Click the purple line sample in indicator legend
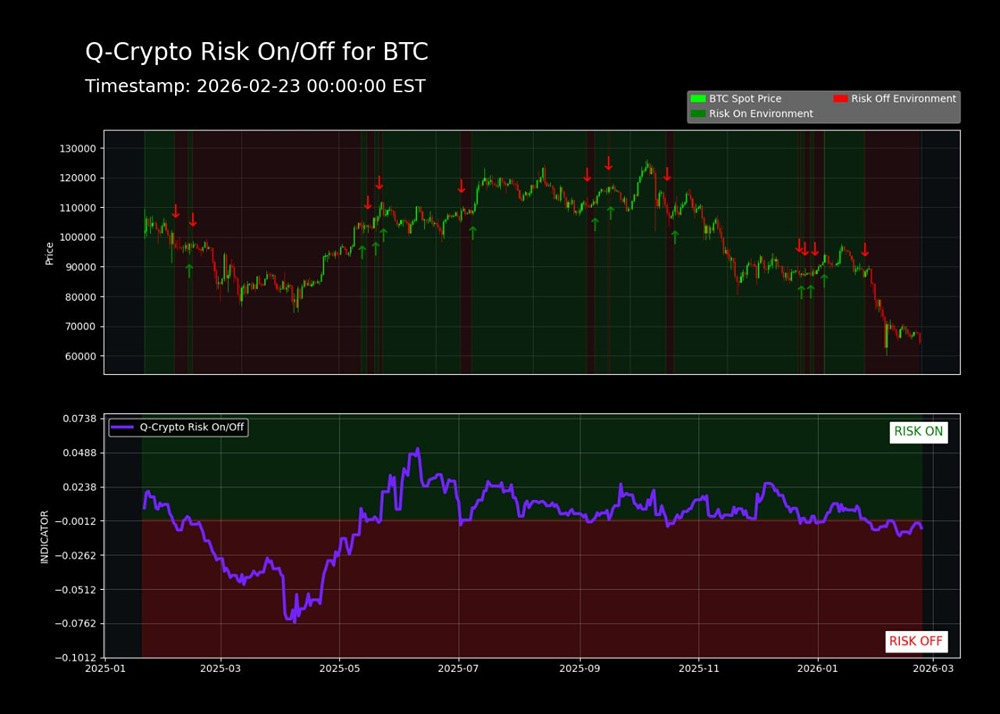The image size is (1000, 714). pyautogui.click(x=122, y=427)
